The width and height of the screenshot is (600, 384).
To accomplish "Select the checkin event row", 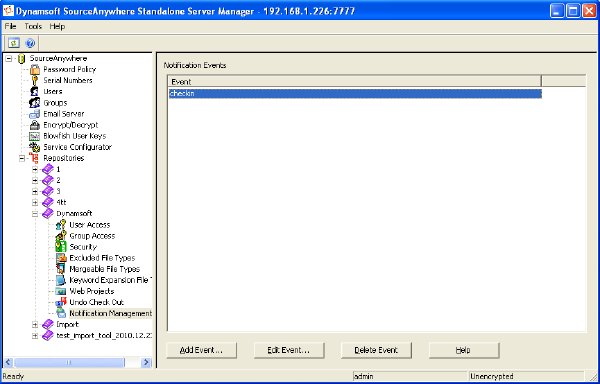I will (355, 94).
